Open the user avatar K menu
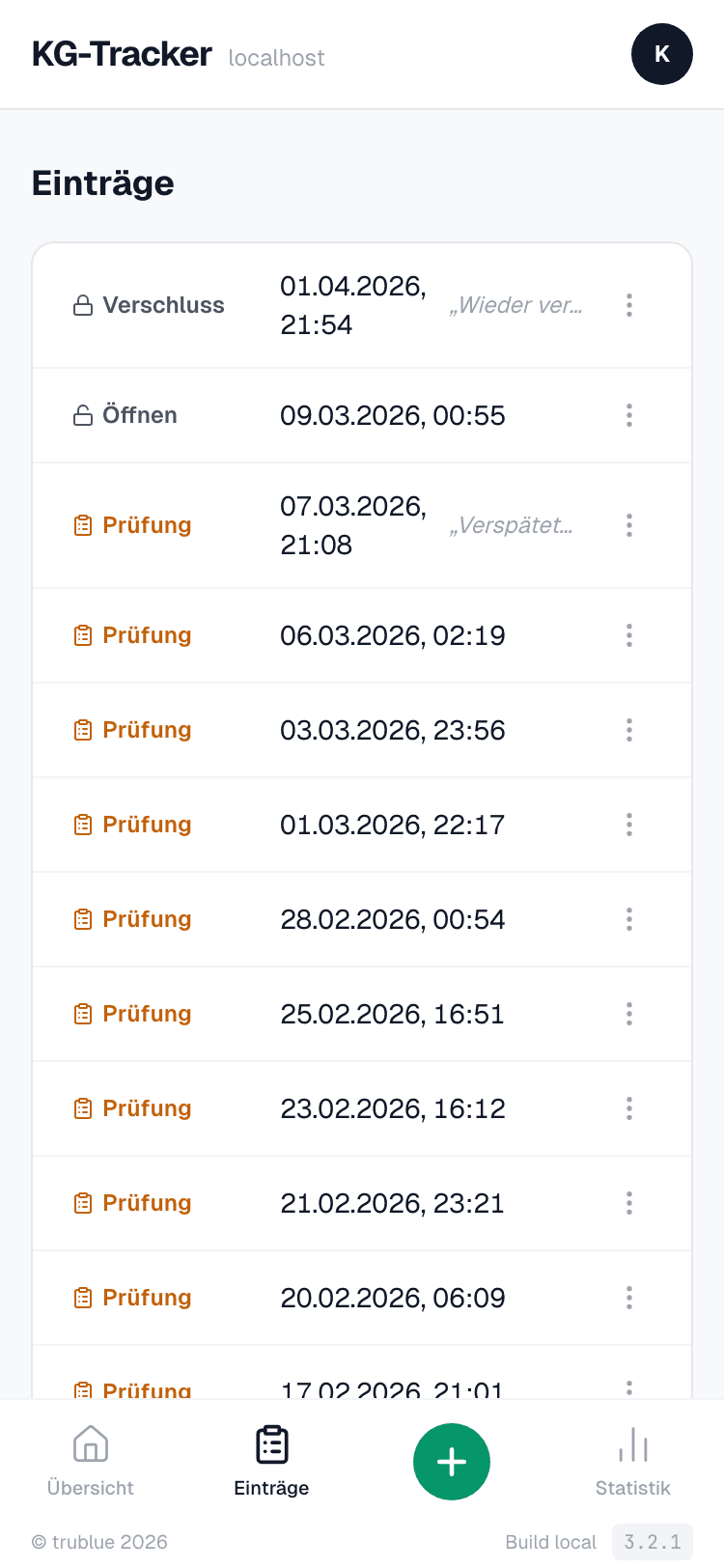The image size is (724, 1568). [x=661, y=54]
